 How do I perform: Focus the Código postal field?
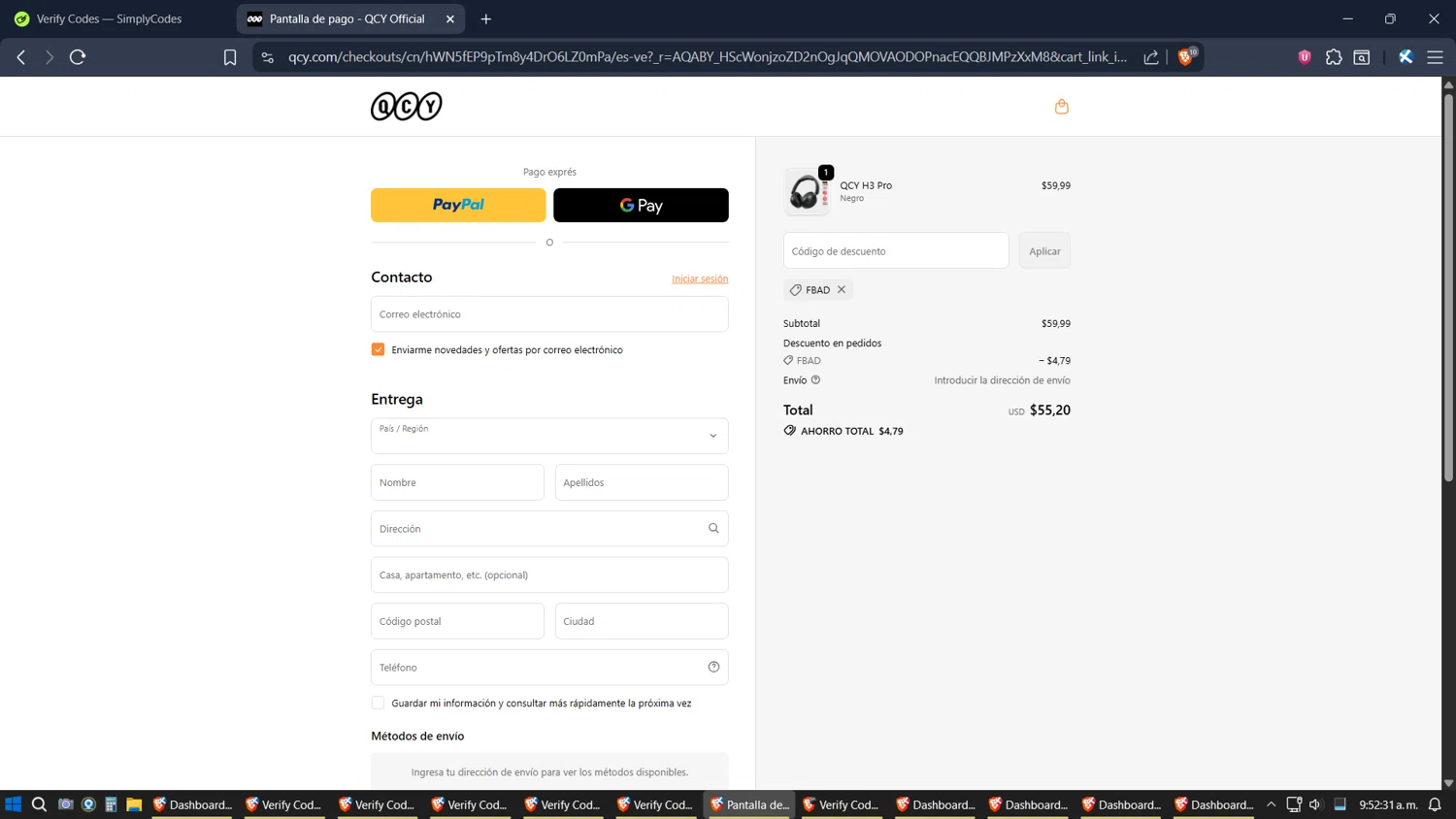(457, 621)
